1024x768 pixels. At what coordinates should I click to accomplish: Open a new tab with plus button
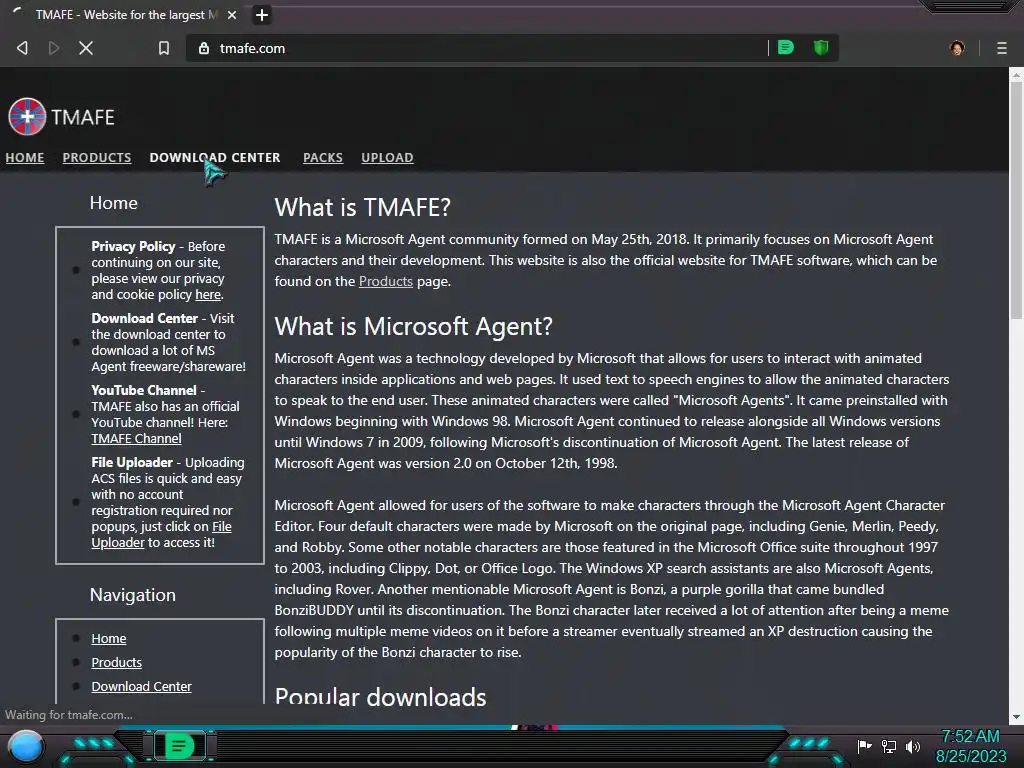pos(262,15)
